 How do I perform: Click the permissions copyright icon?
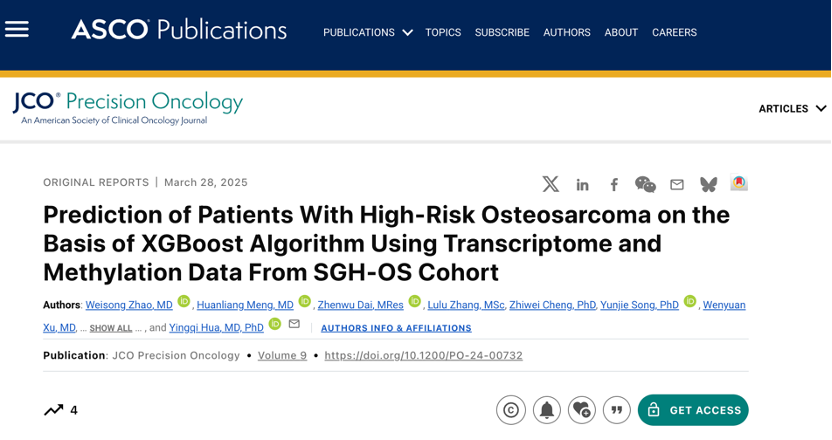click(511, 410)
